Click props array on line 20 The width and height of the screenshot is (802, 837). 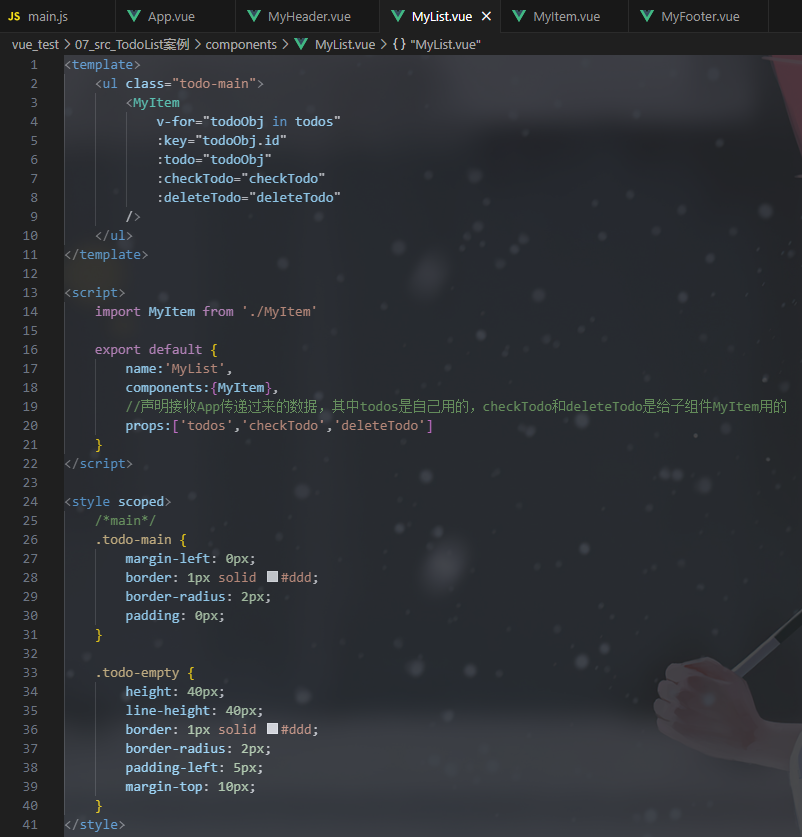[279, 425]
